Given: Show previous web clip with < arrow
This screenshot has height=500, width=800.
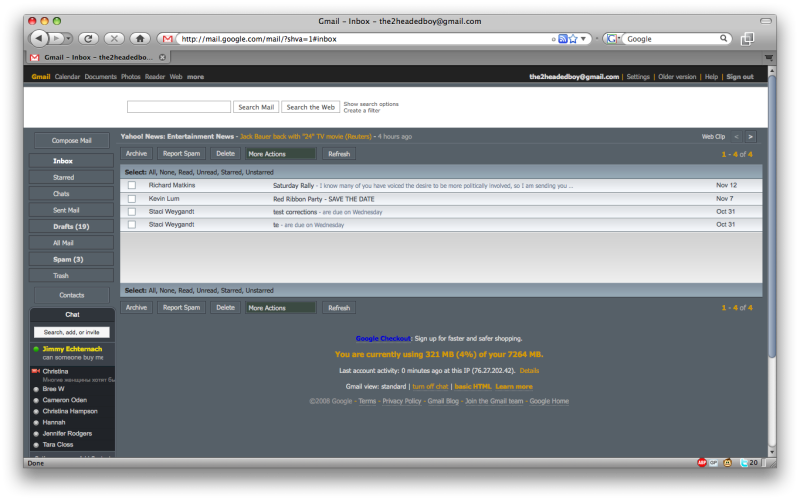Looking at the screenshot, I should coord(736,137).
